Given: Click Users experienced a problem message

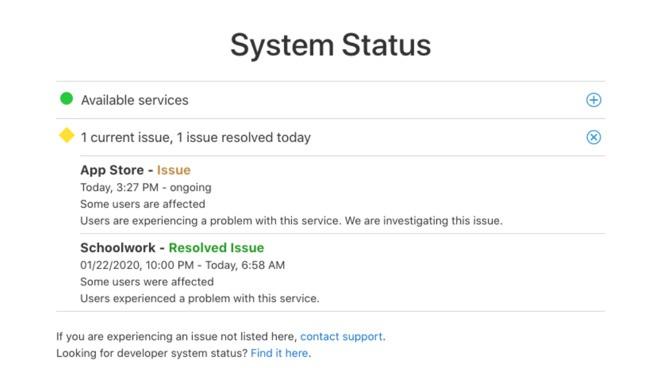Looking at the screenshot, I should [x=200, y=299].
